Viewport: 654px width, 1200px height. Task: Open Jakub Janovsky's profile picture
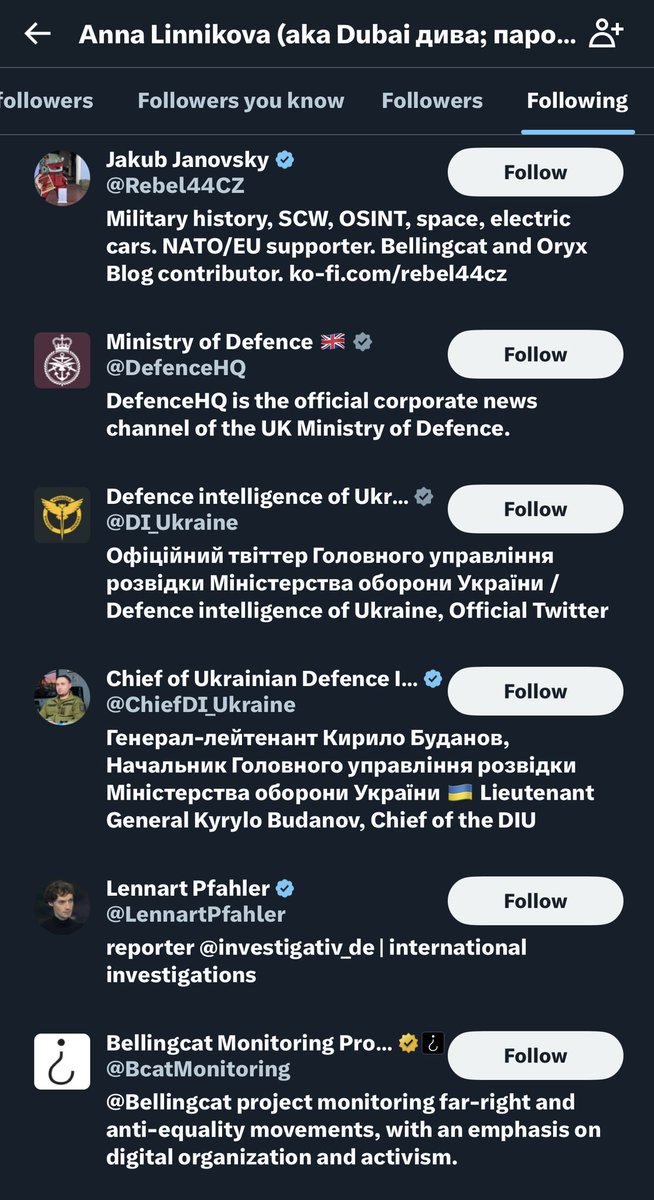click(62, 178)
